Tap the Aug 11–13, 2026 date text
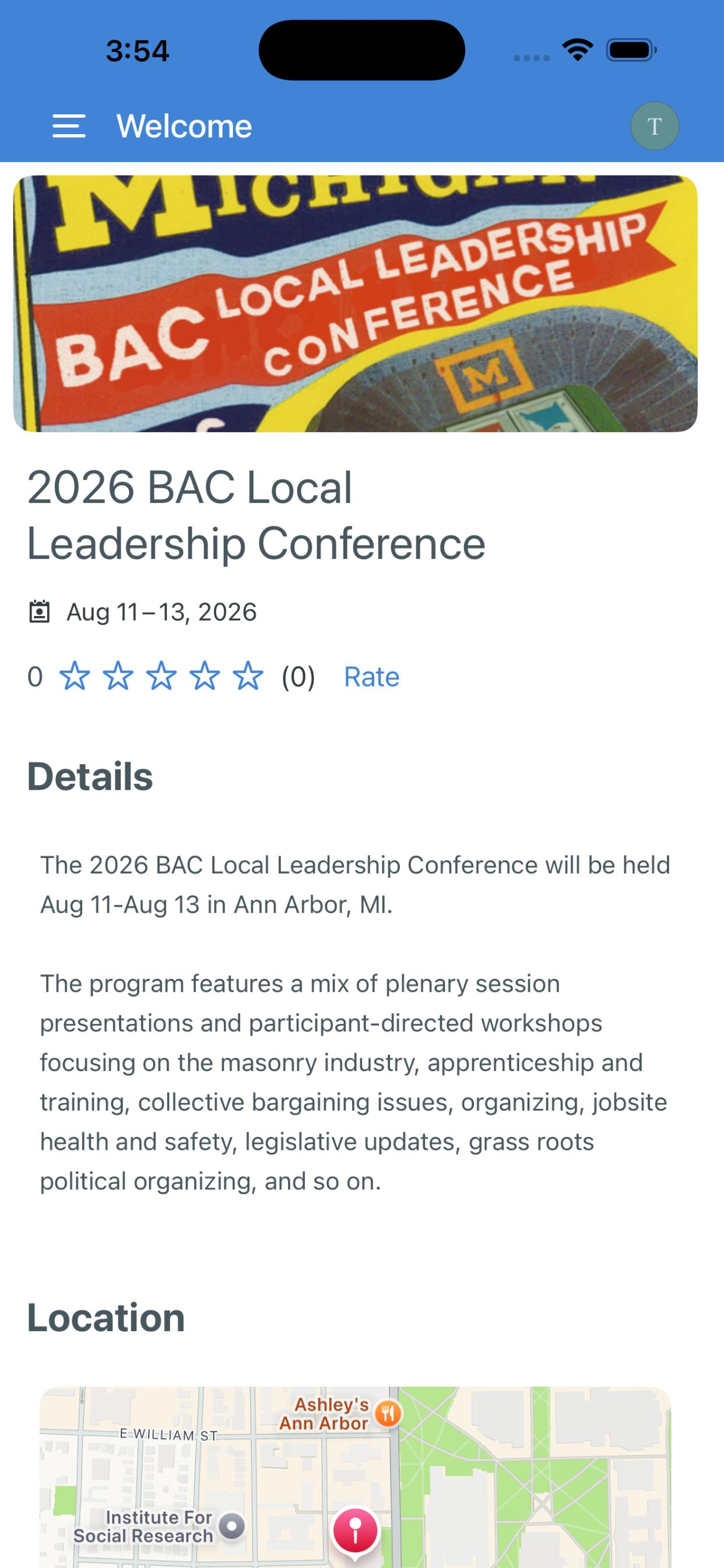 [x=162, y=612]
